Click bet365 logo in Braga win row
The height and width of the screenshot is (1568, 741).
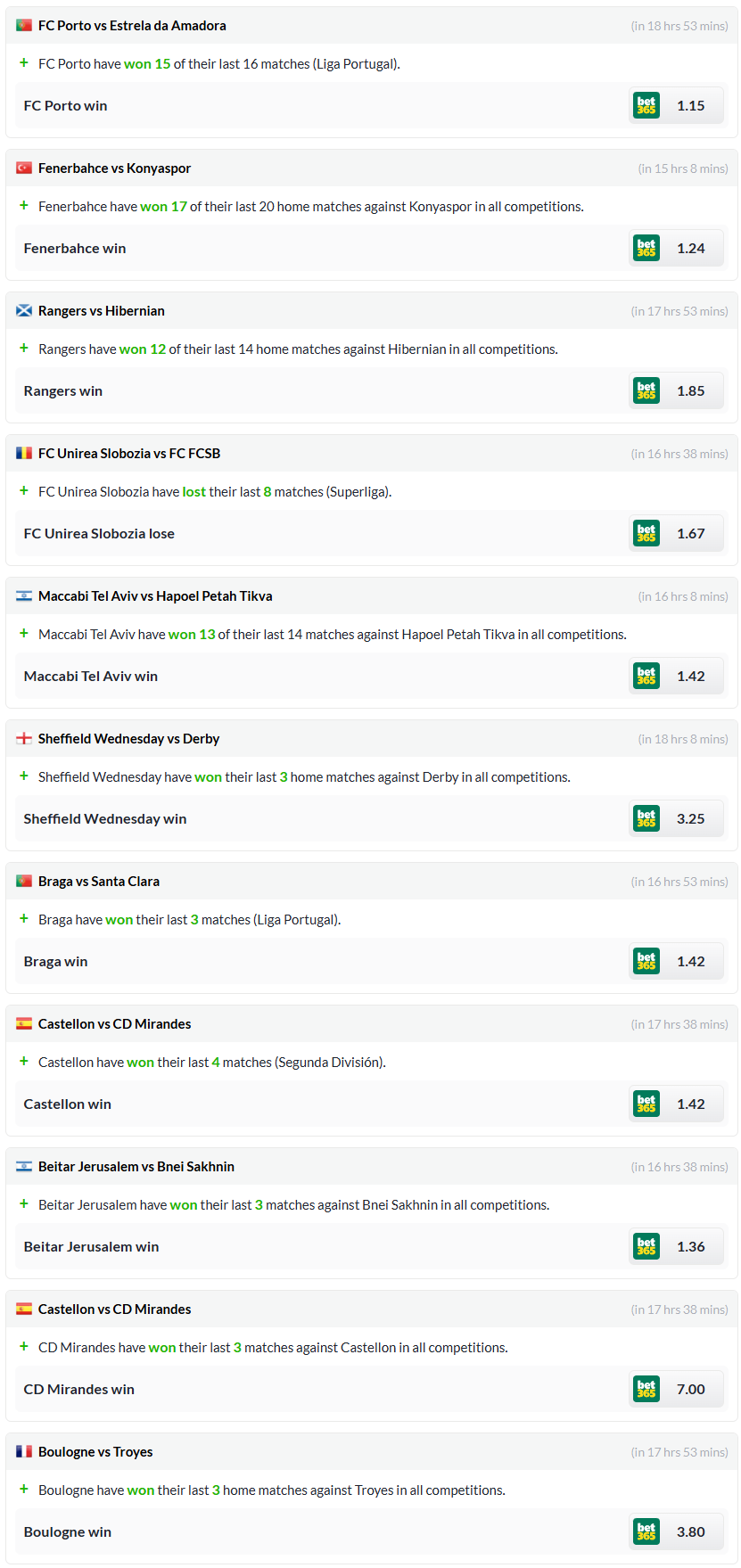coord(646,961)
